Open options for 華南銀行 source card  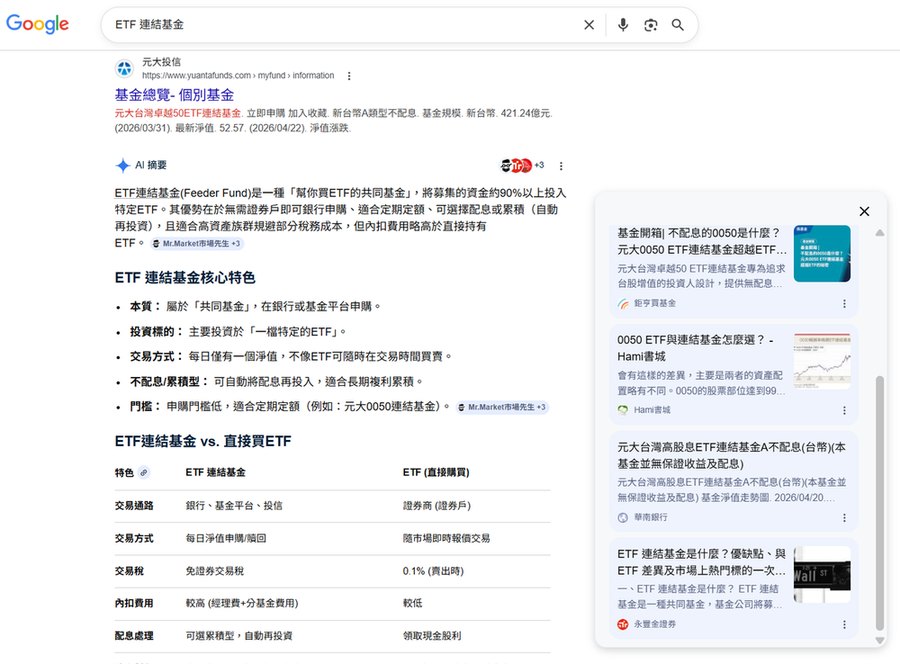pos(844,518)
